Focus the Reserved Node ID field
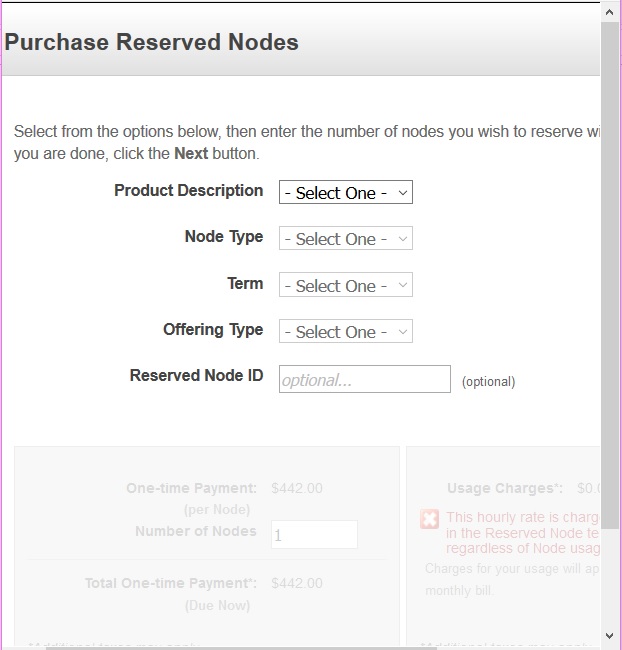 [364, 380]
